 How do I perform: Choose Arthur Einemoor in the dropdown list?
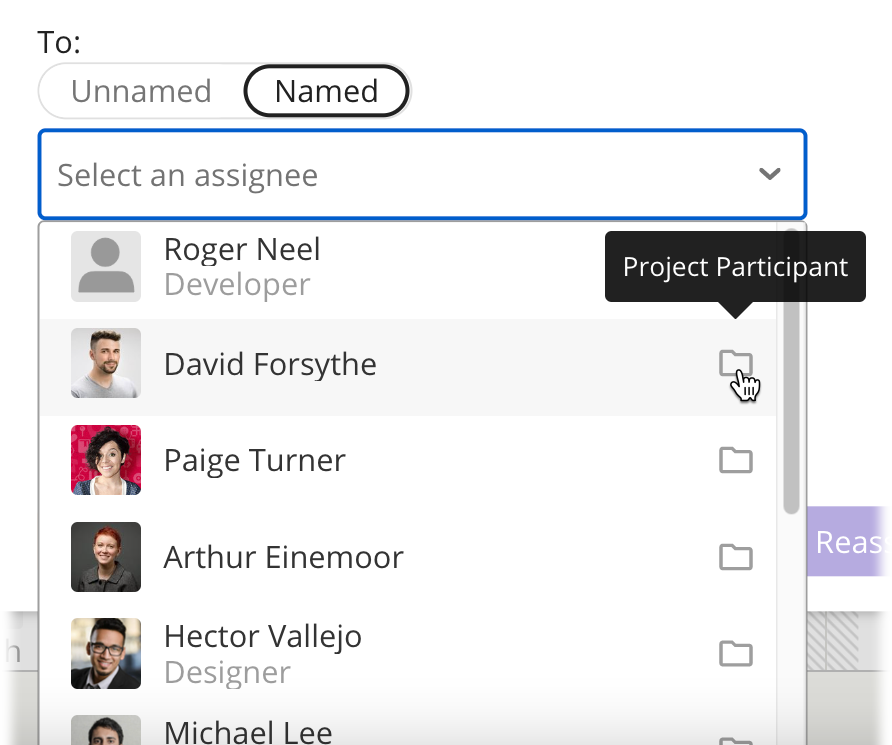click(283, 557)
